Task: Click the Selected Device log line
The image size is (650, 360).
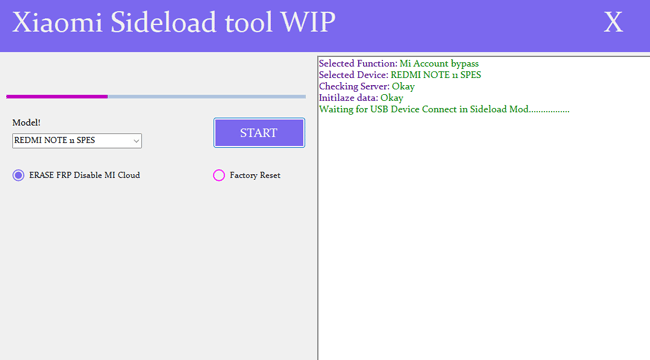Action: tap(400, 75)
